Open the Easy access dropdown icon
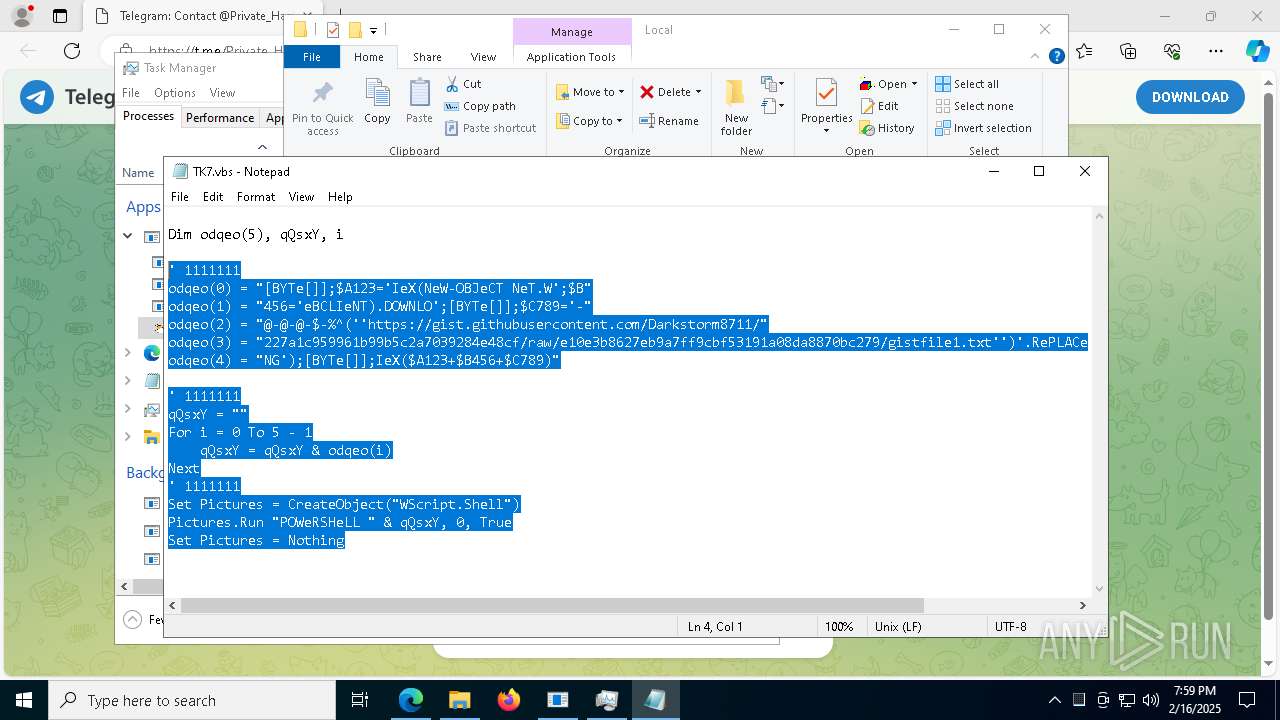The width and height of the screenshot is (1280, 720). click(772, 105)
